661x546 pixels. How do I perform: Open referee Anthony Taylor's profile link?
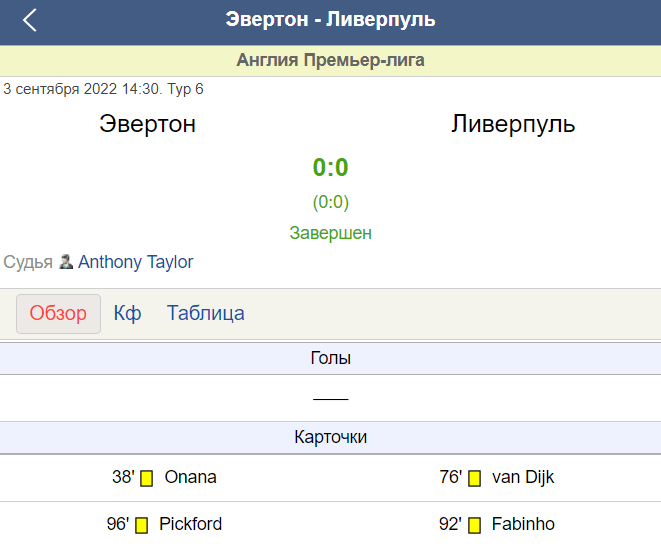click(x=135, y=262)
